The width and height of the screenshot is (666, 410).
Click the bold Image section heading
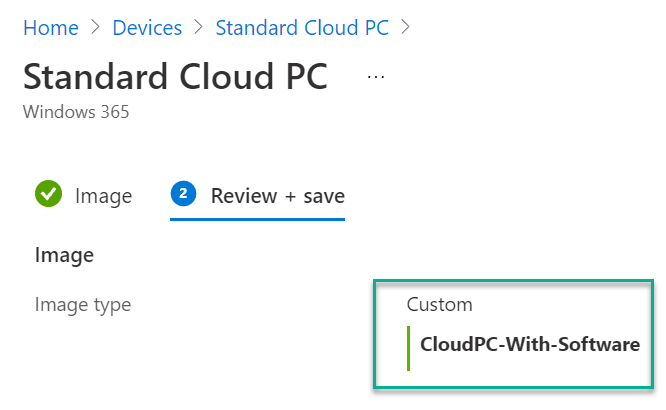[64, 255]
